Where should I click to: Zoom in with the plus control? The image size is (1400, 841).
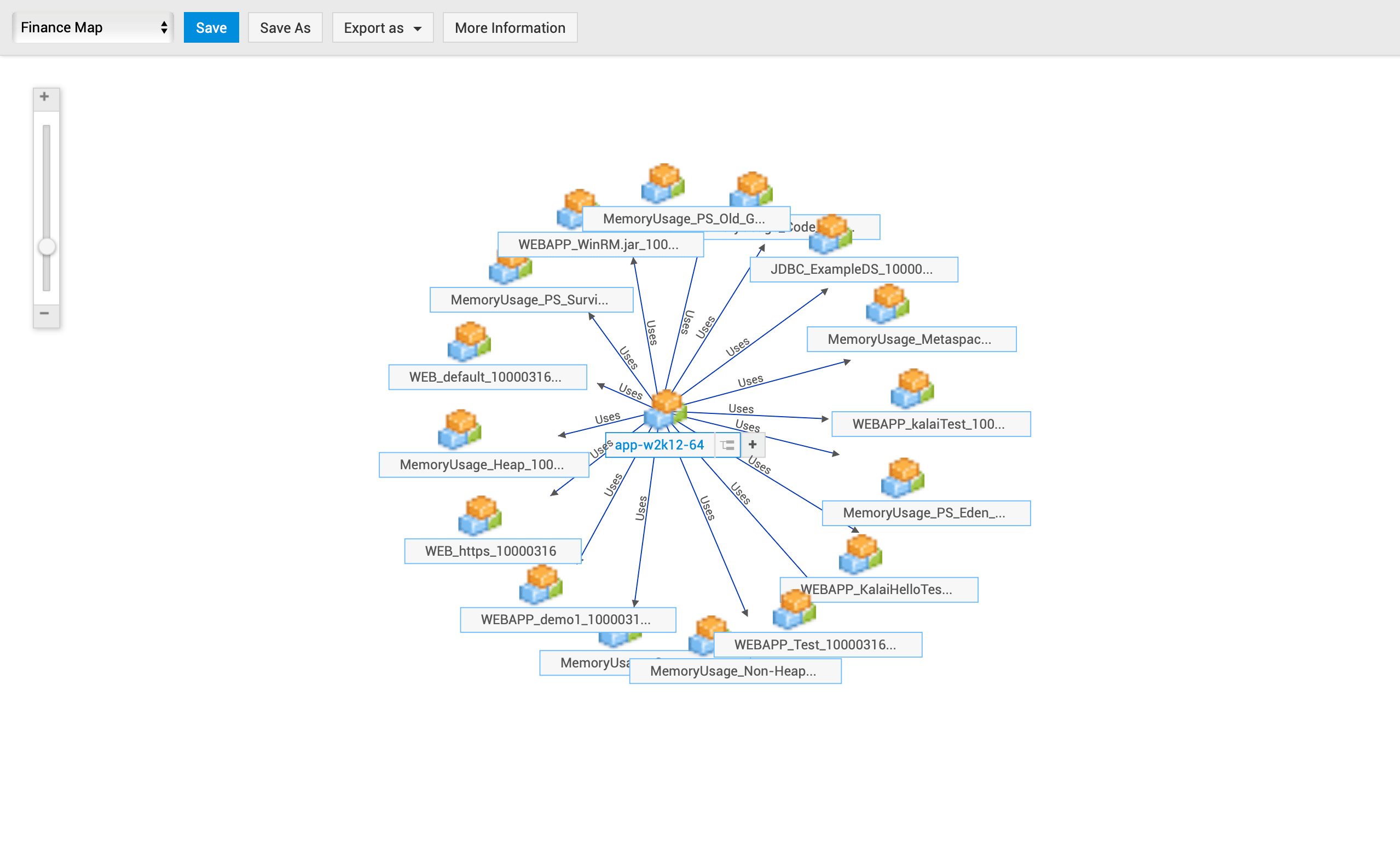pos(45,97)
